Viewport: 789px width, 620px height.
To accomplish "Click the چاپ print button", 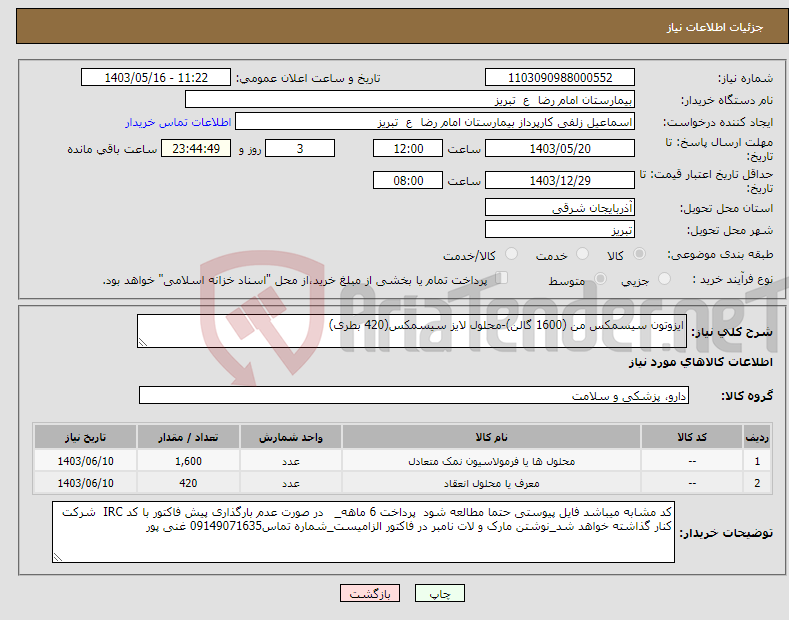I will click(440, 593).
